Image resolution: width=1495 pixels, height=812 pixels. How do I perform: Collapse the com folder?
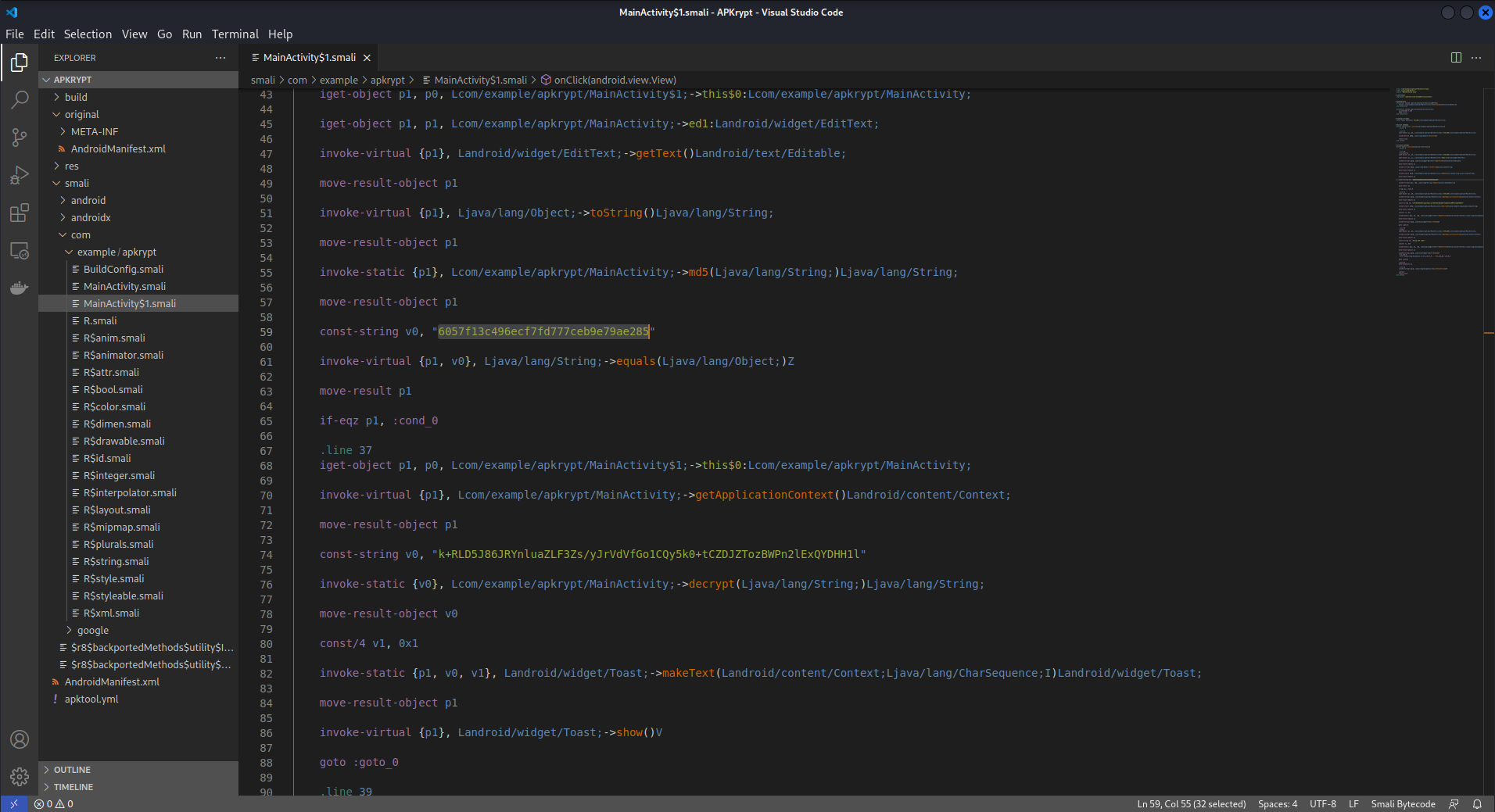tap(138, 234)
